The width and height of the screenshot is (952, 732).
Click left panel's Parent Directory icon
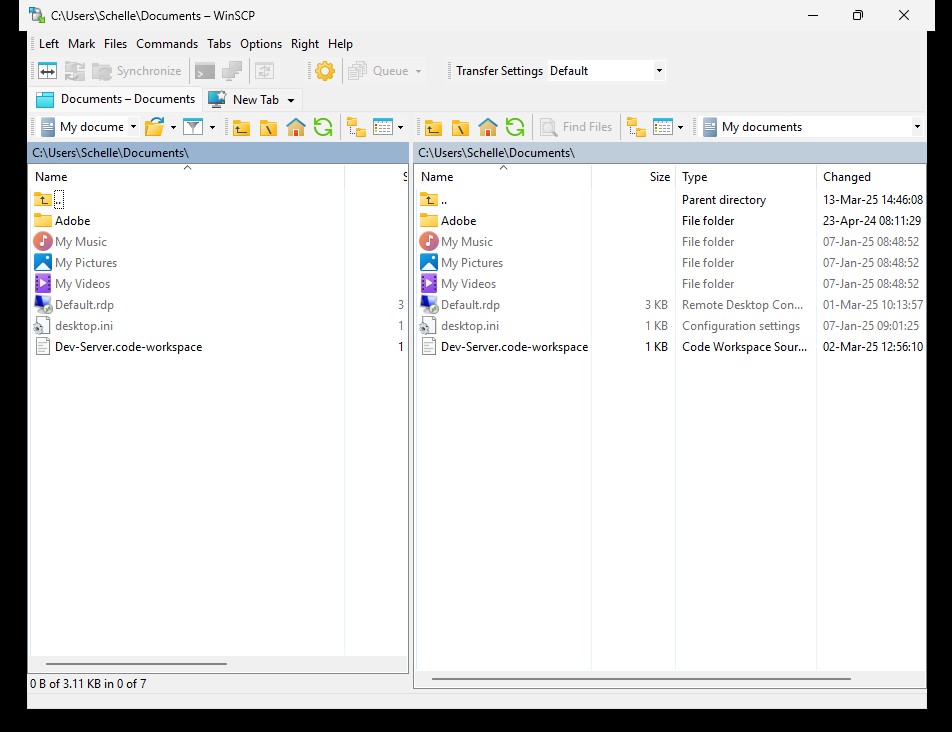(x=241, y=127)
